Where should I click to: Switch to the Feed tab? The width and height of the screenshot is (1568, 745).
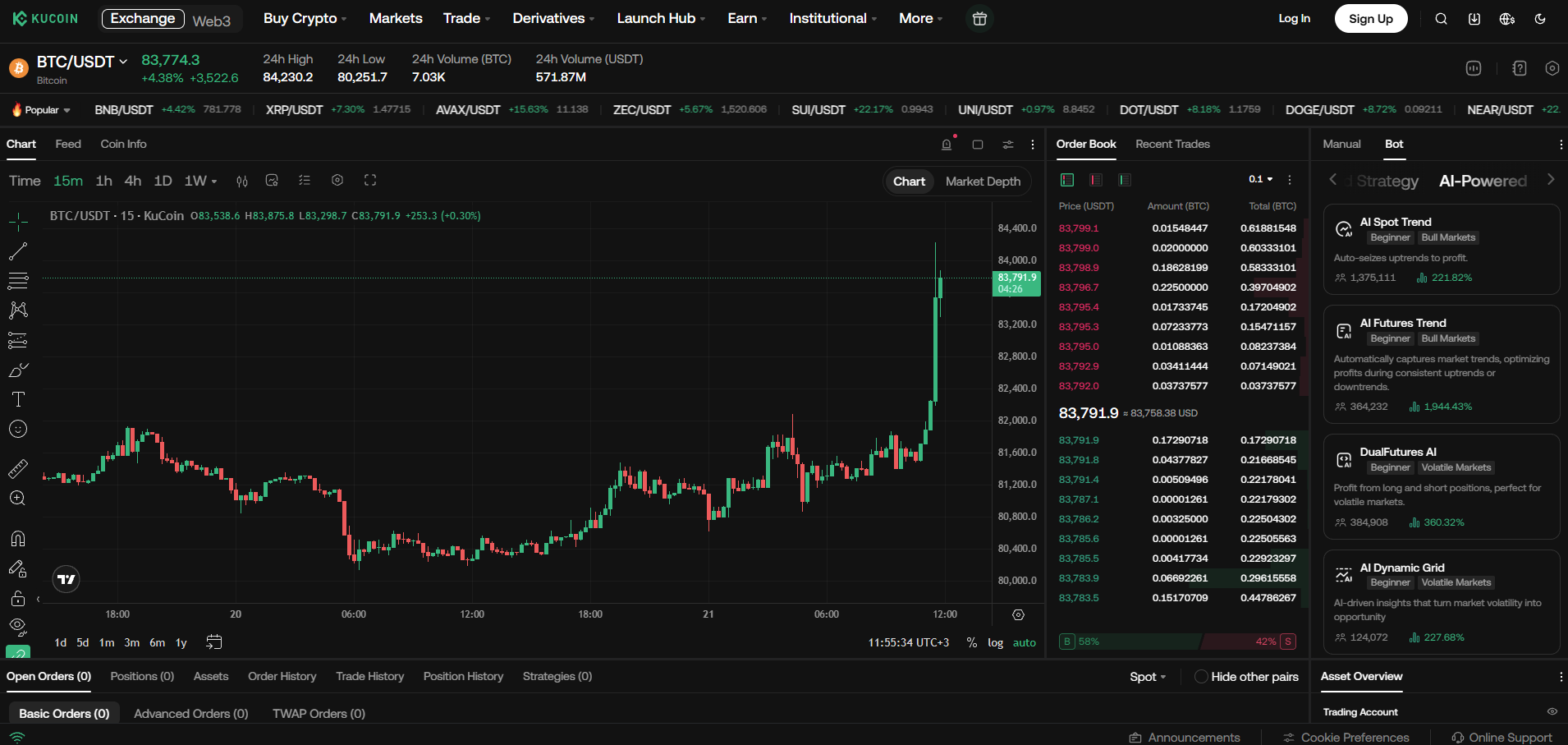pyautogui.click(x=68, y=144)
